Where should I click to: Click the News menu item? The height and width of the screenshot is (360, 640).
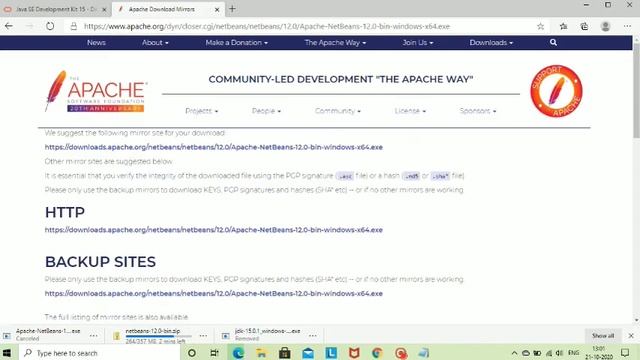[96, 42]
